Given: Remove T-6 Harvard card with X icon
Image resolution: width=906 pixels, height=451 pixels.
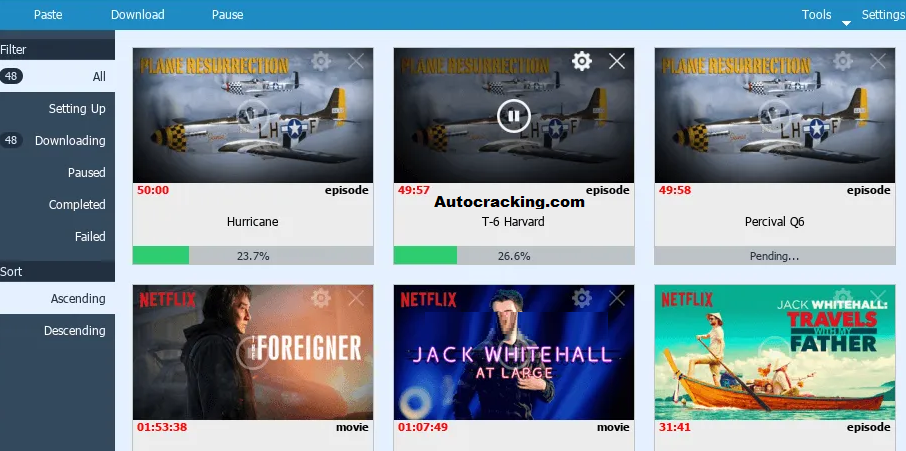Looking at the screenshot, I should click(x=617, y=61).
